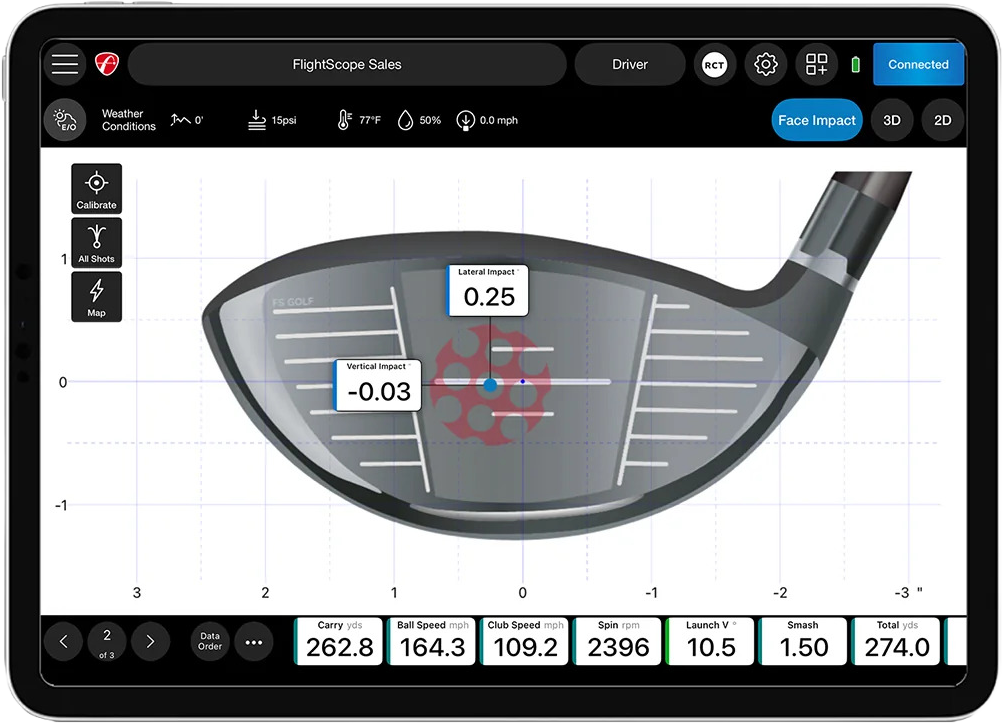
Task: Select the Ball Speed 164.3 tile
Action: point(432,641)
